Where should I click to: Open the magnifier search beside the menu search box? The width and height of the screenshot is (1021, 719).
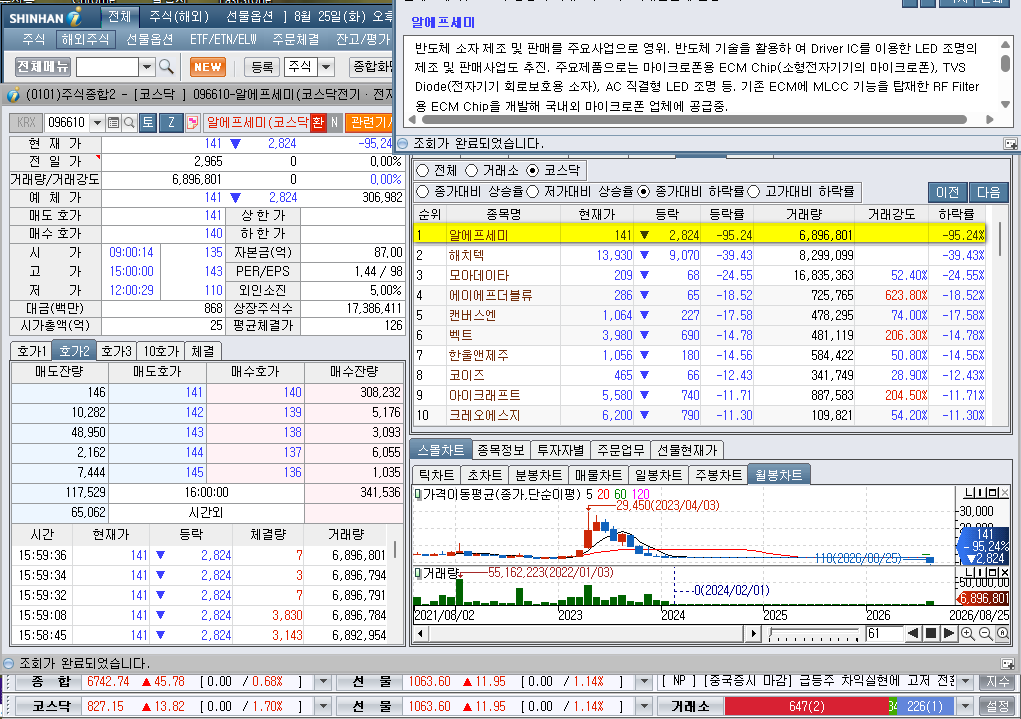pos(165,66)
